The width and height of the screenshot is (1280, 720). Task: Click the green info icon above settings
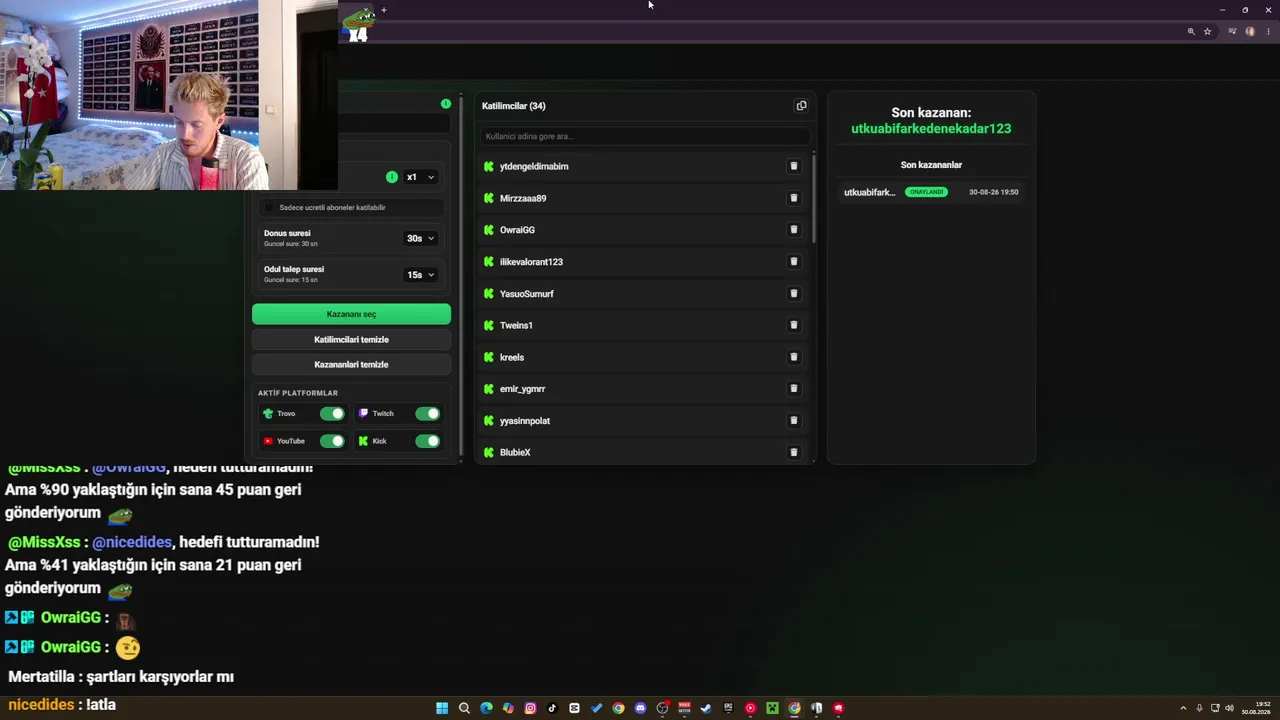tap(446, 104)
